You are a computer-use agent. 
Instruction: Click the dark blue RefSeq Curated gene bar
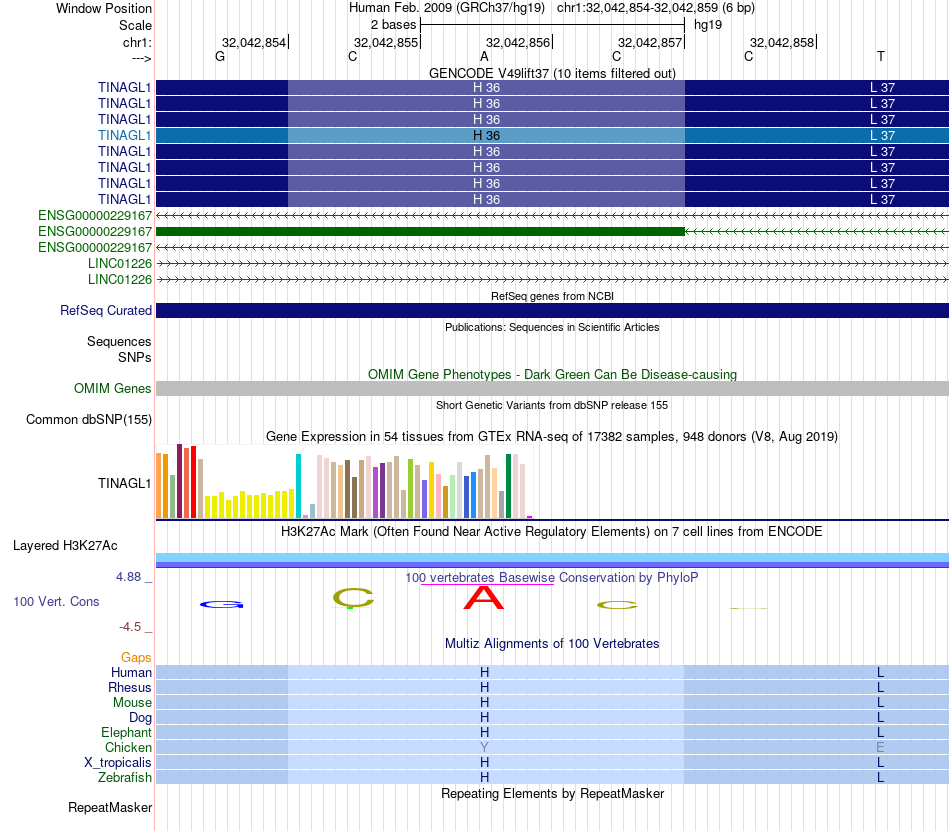point(552,311)
